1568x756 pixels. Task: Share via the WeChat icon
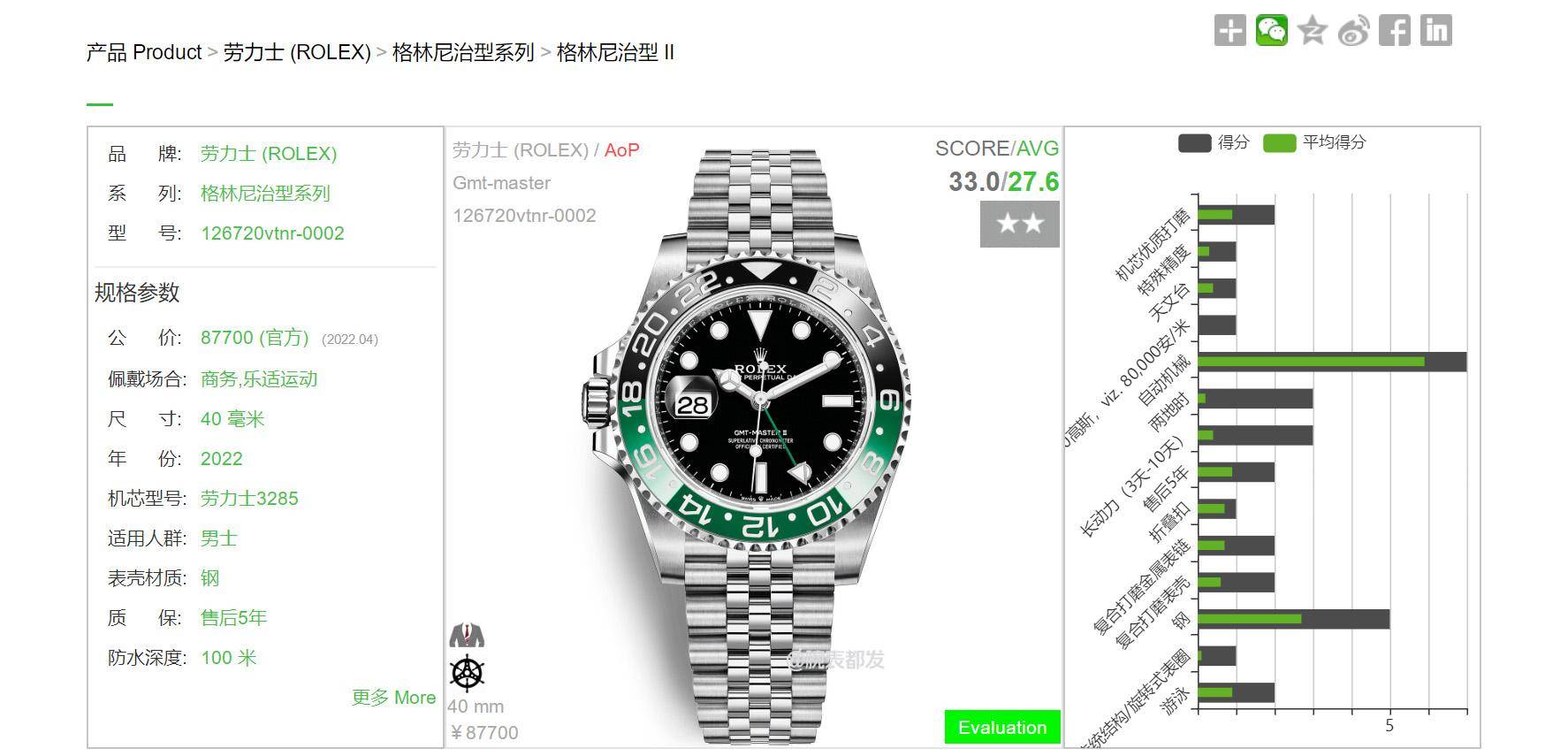[x=1271, y=30]
